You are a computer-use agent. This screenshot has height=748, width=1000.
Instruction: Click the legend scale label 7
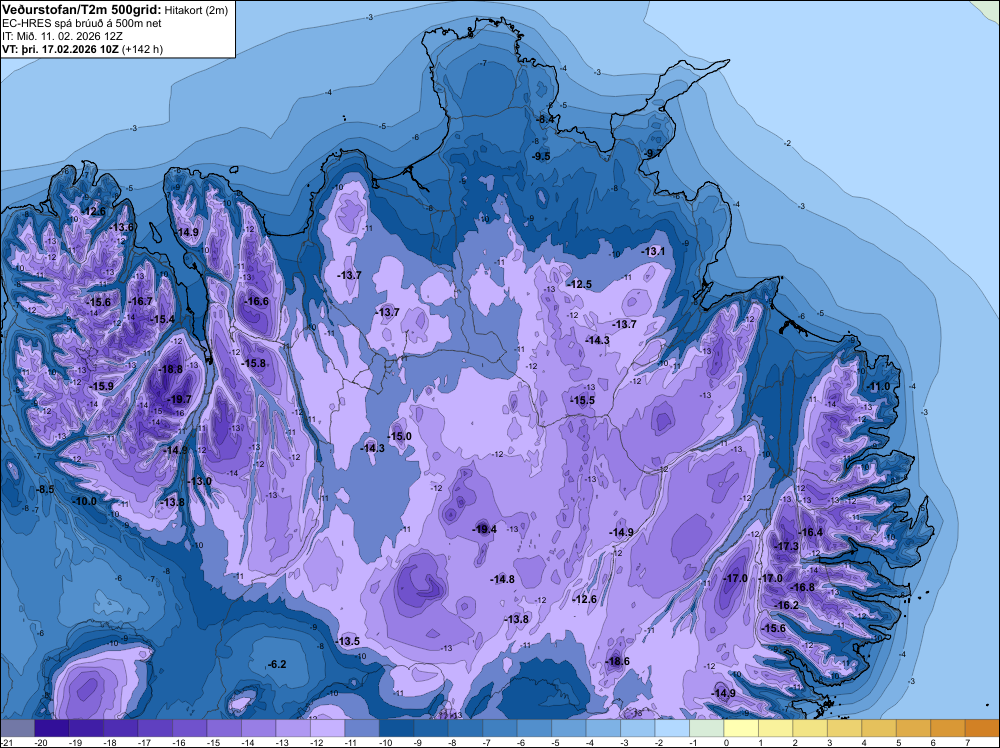coord(967,742)
